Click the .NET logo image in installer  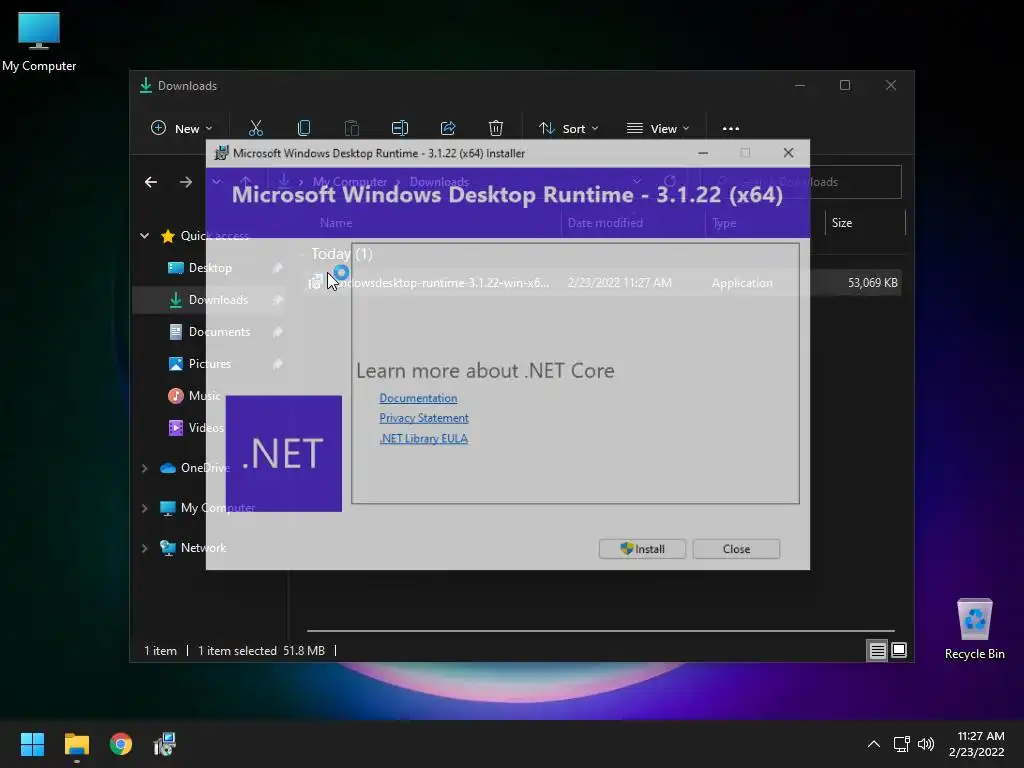pyautogui.click(x=283, y=453)
